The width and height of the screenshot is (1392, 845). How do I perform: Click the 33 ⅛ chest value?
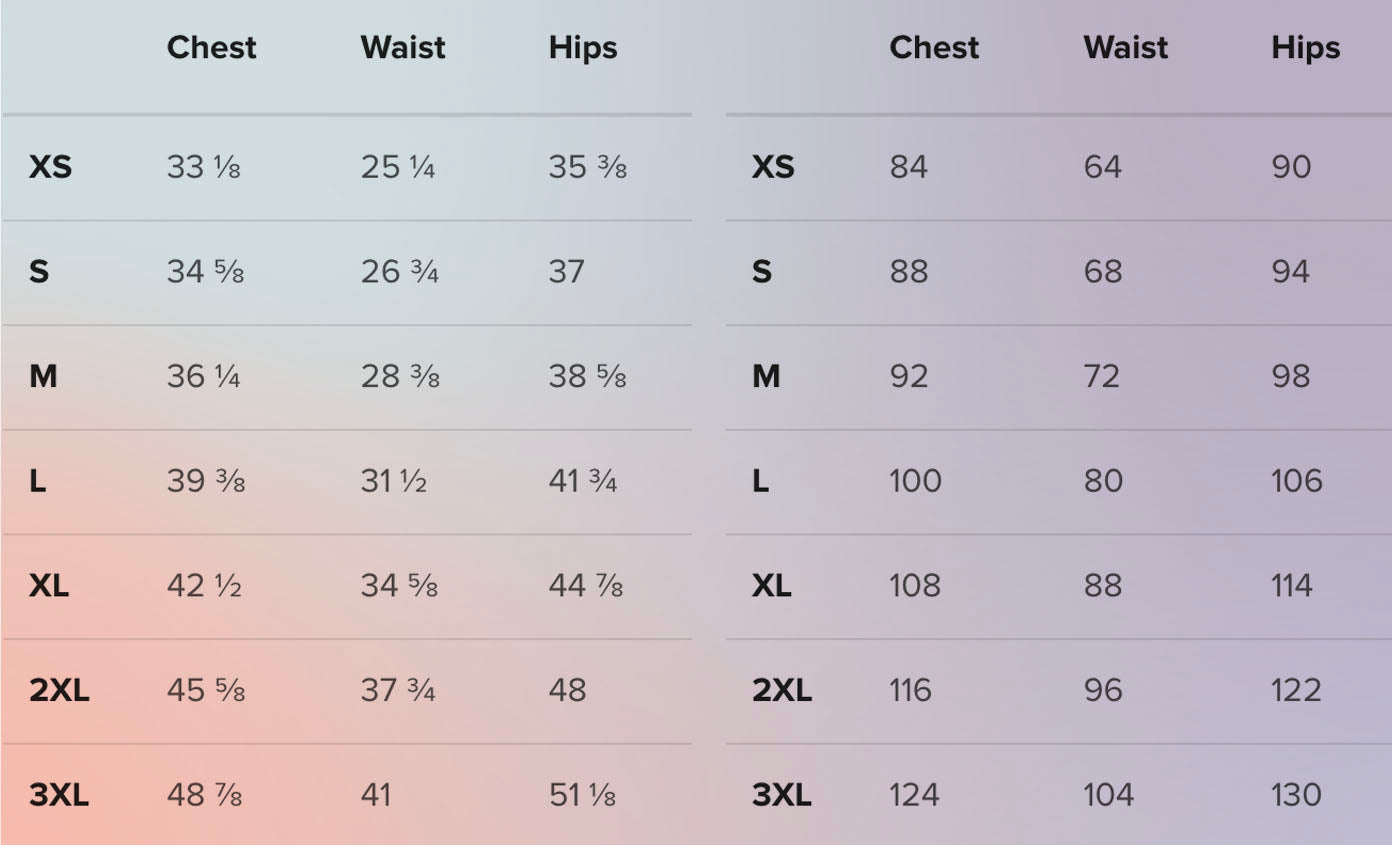coord(203,167)
